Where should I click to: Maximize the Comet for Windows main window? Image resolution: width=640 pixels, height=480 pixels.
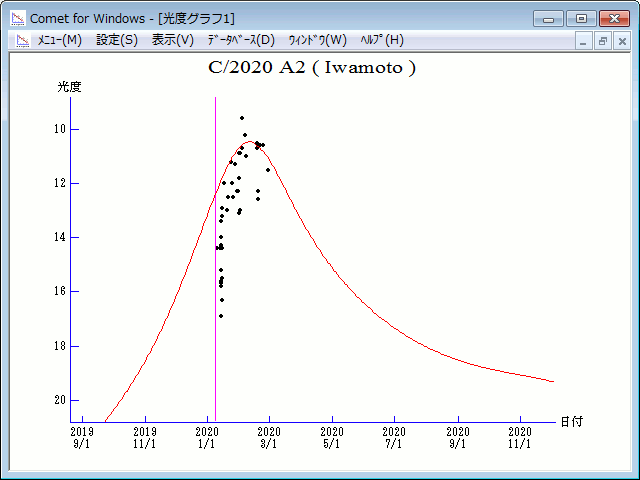(581, 19)
